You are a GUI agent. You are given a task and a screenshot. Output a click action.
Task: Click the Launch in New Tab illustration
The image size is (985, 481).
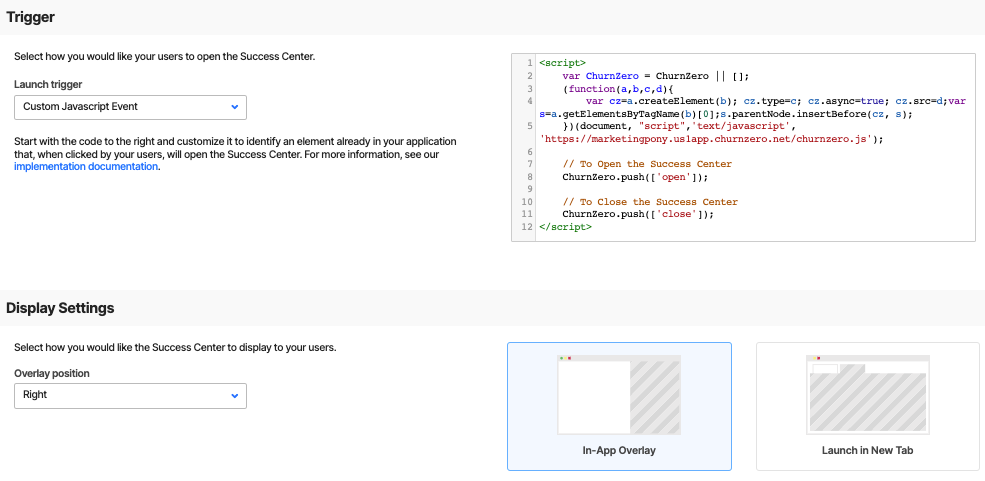(x=868, y=394)
